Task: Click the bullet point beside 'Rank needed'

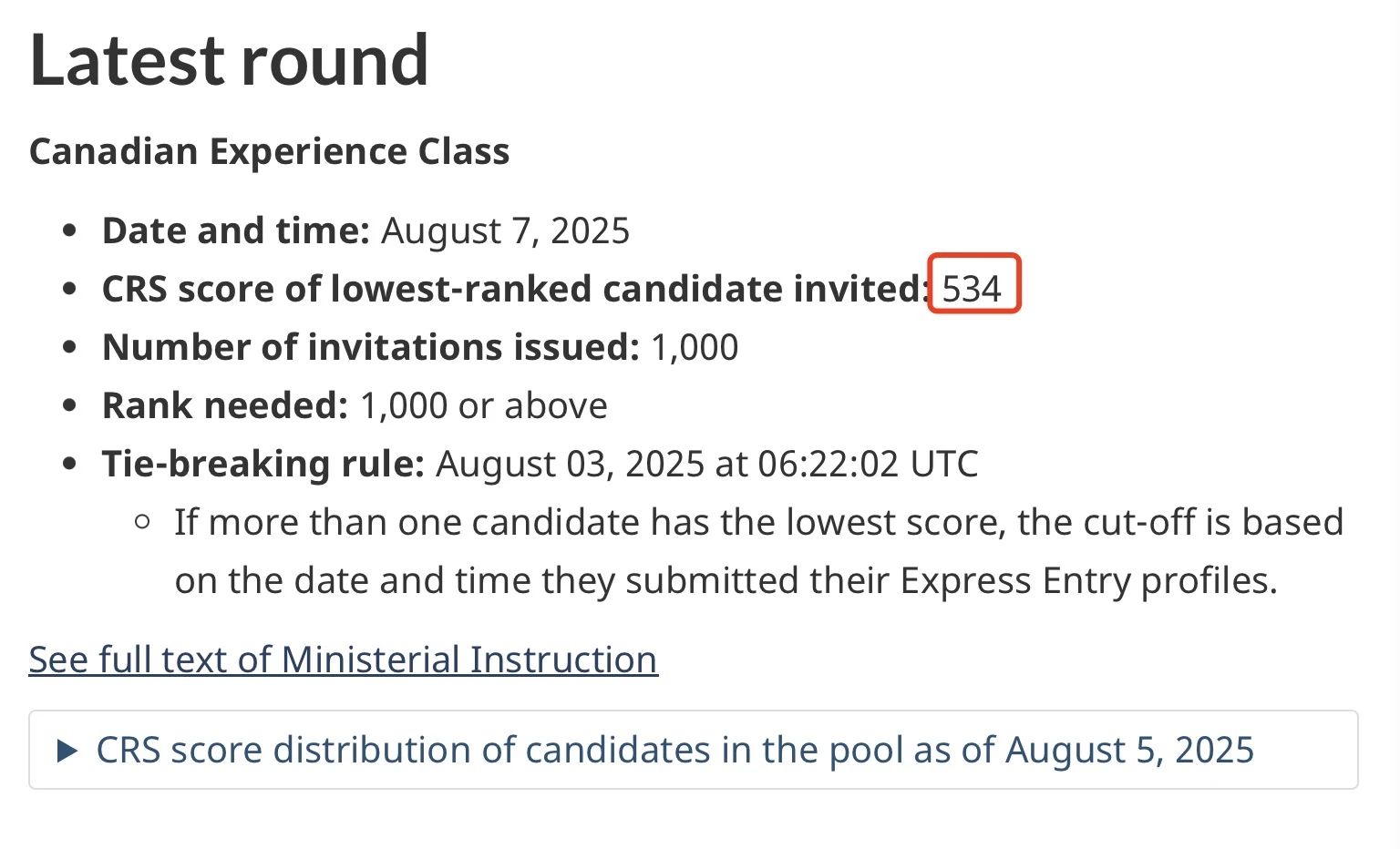Action: point(70,406)
